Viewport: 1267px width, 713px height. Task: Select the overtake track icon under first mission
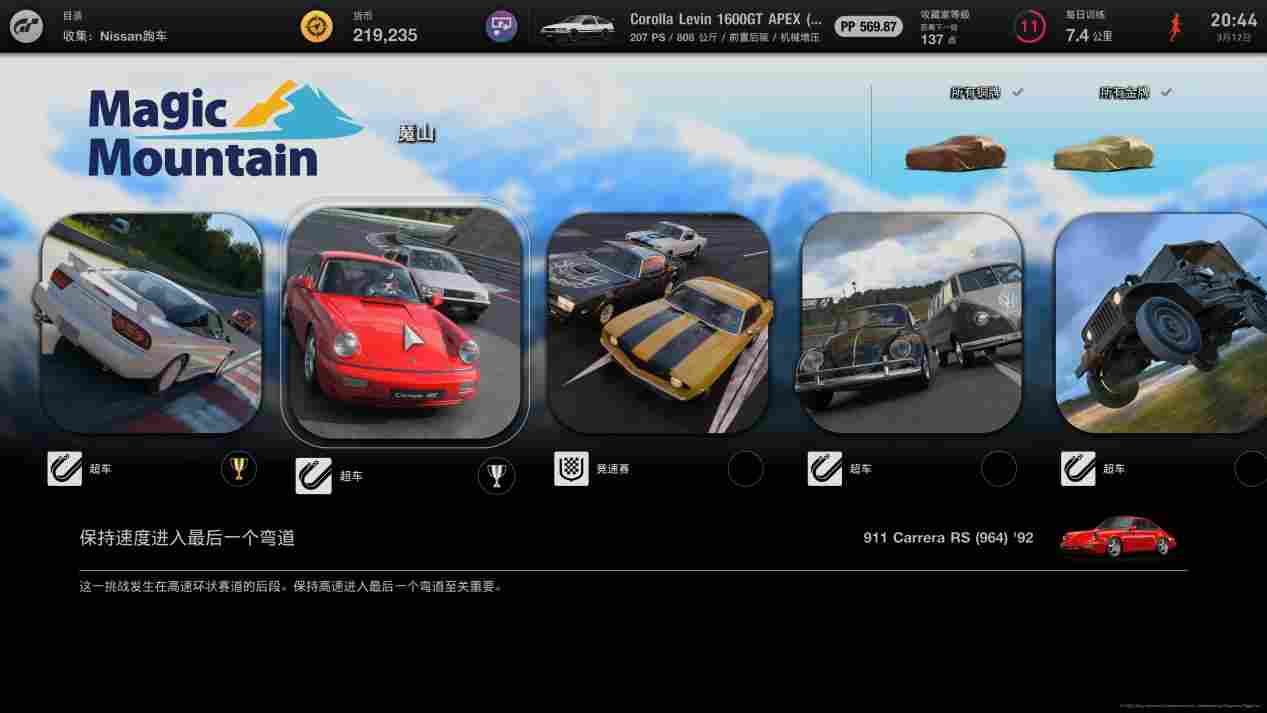pyautogui.click(x=64, y=466)
